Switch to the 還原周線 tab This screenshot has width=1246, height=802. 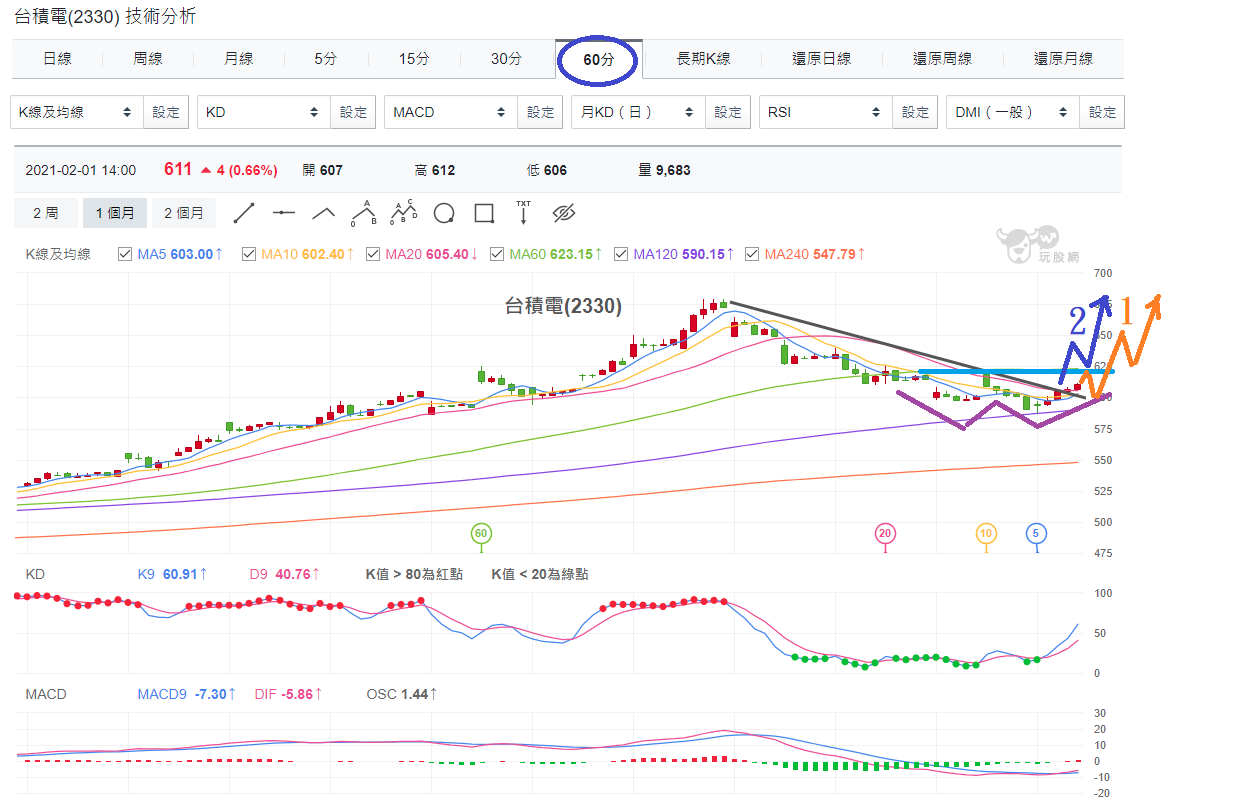942,59
